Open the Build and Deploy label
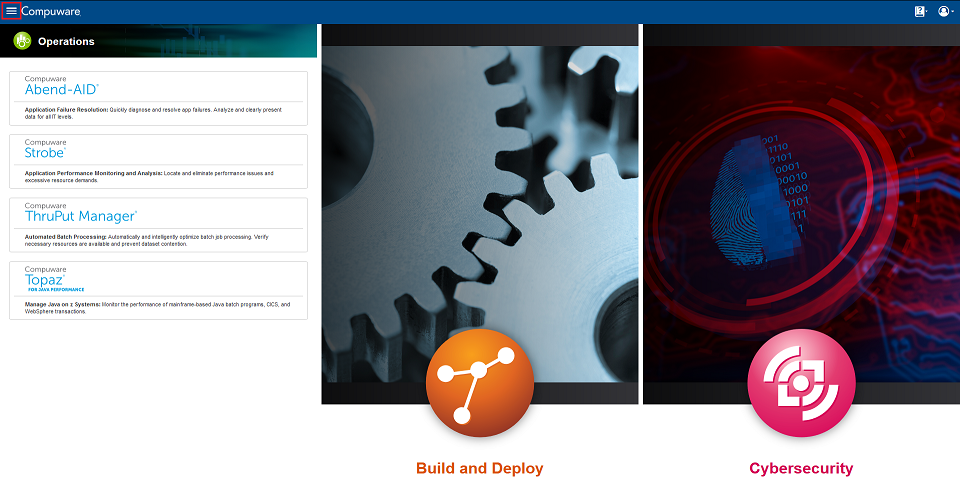This screenshot has width=960, height=486. point(479,468)
